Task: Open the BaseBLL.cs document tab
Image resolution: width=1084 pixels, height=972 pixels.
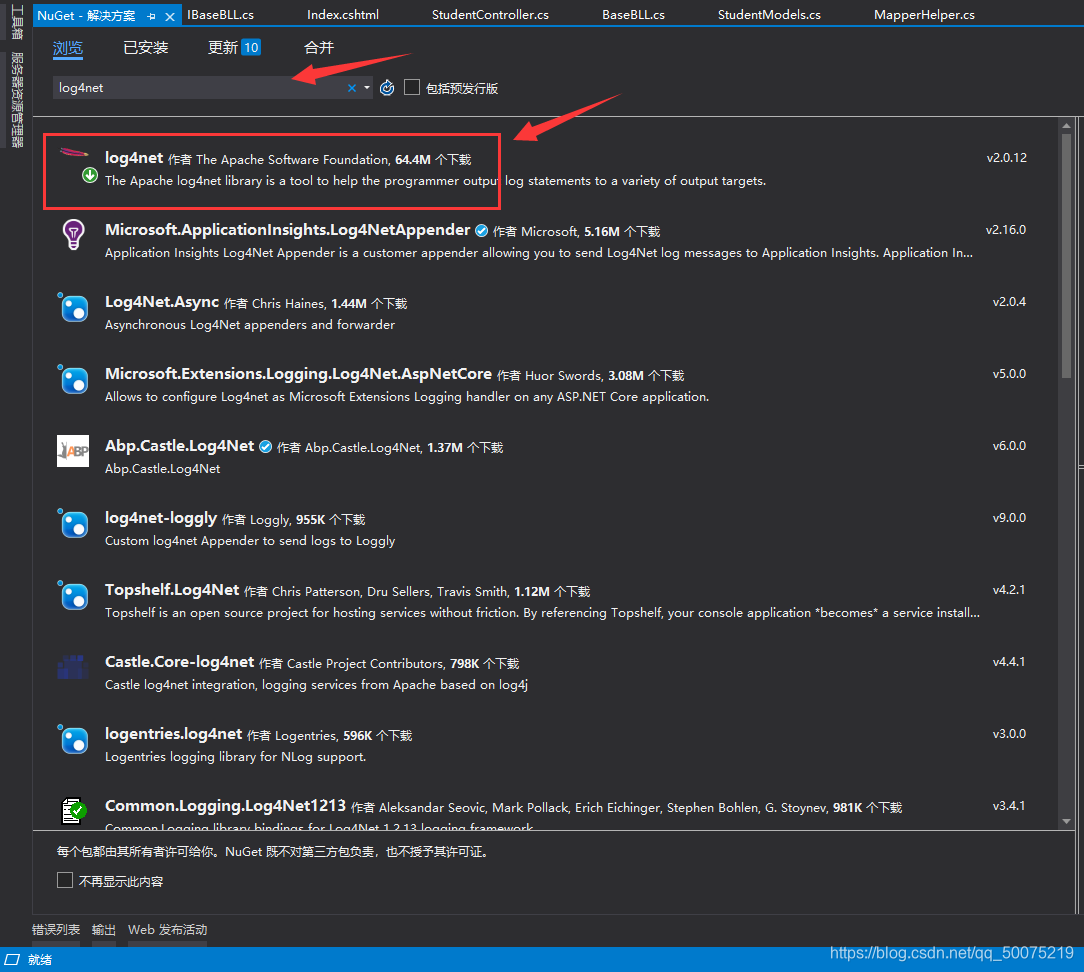Action: 633,15
